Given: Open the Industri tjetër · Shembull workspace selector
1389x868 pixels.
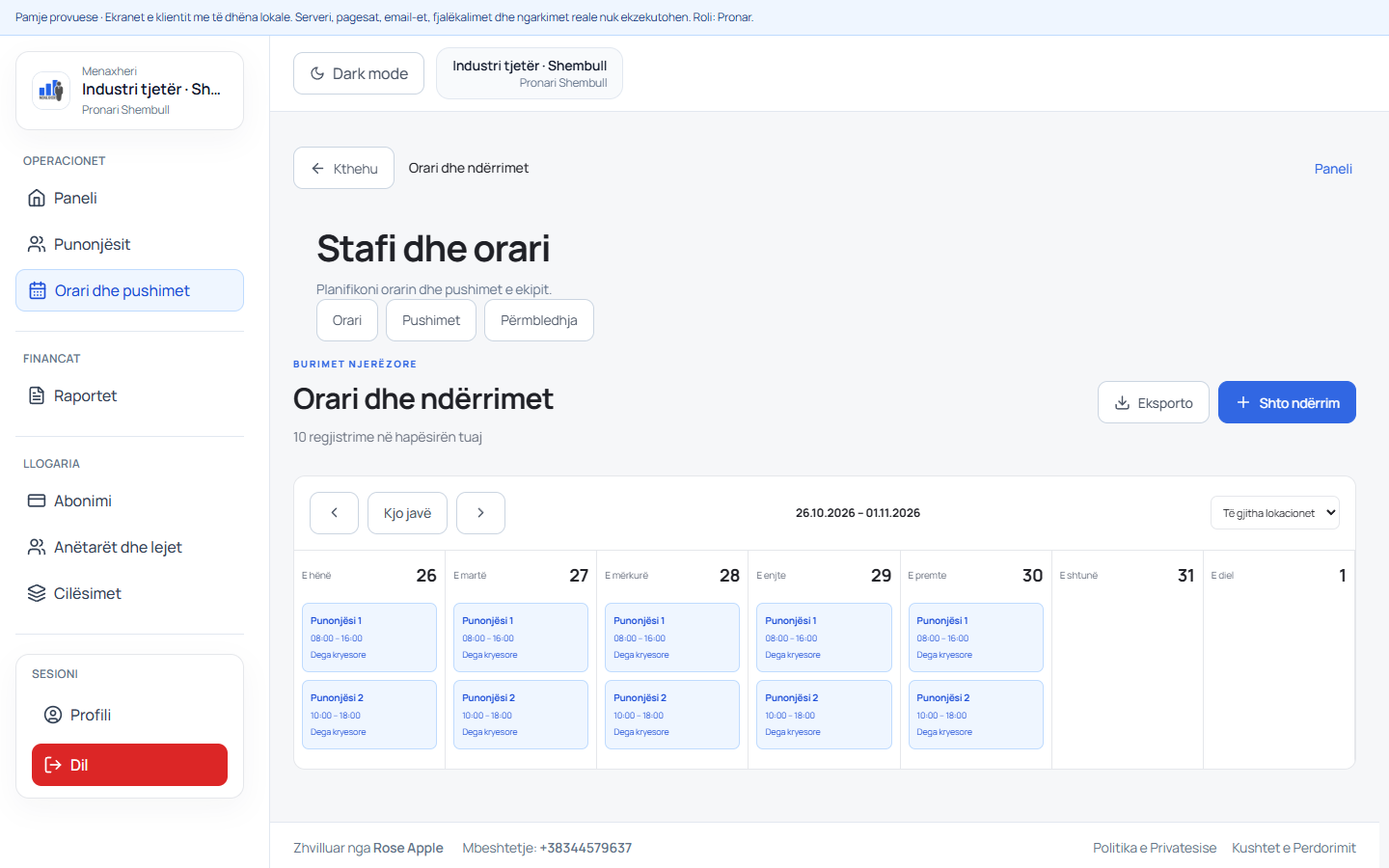Looking at the screenshot, I should click(530, 73).
